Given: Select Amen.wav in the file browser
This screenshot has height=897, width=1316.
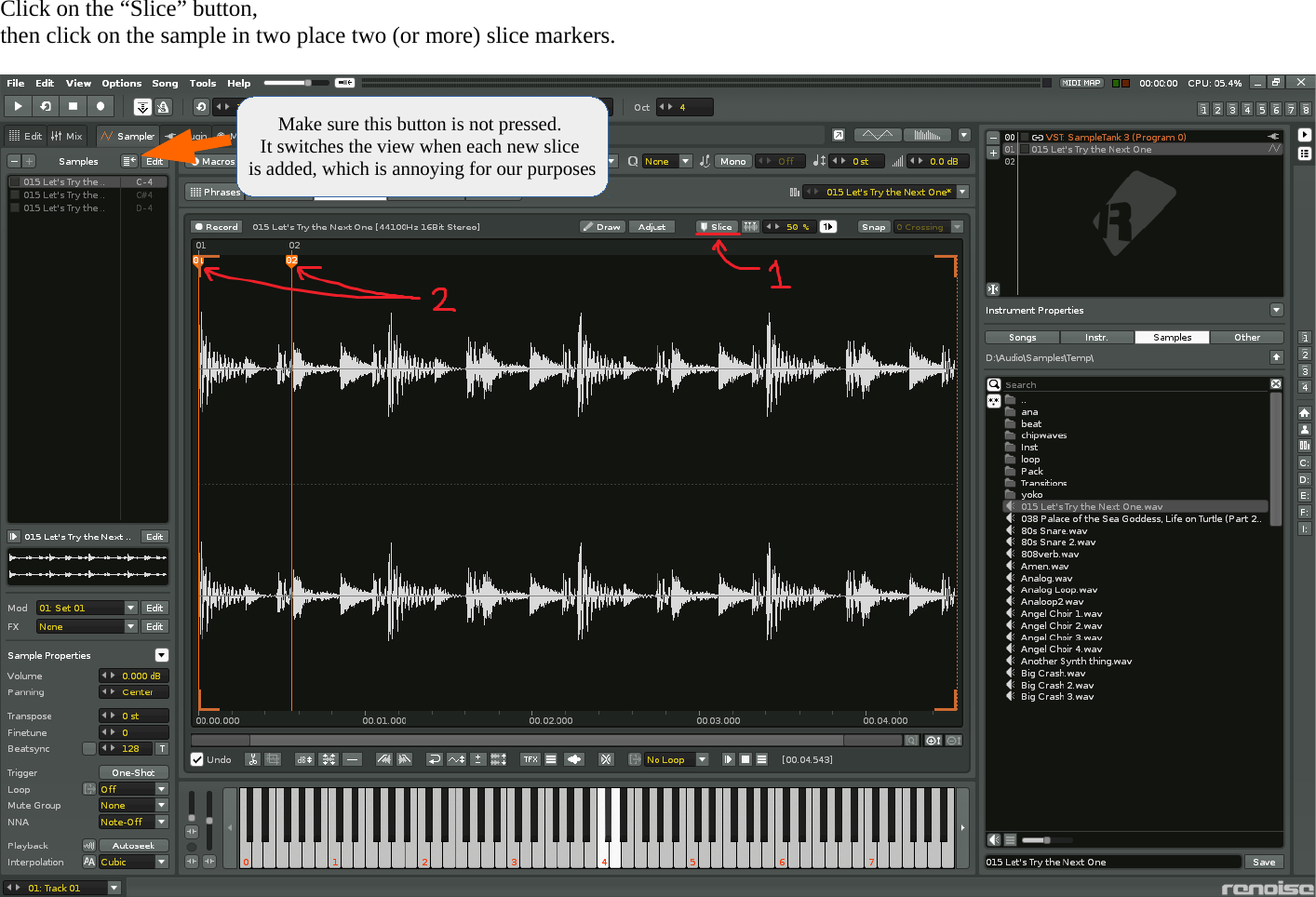Looking at the screenshot, I should pos(1043,565).
